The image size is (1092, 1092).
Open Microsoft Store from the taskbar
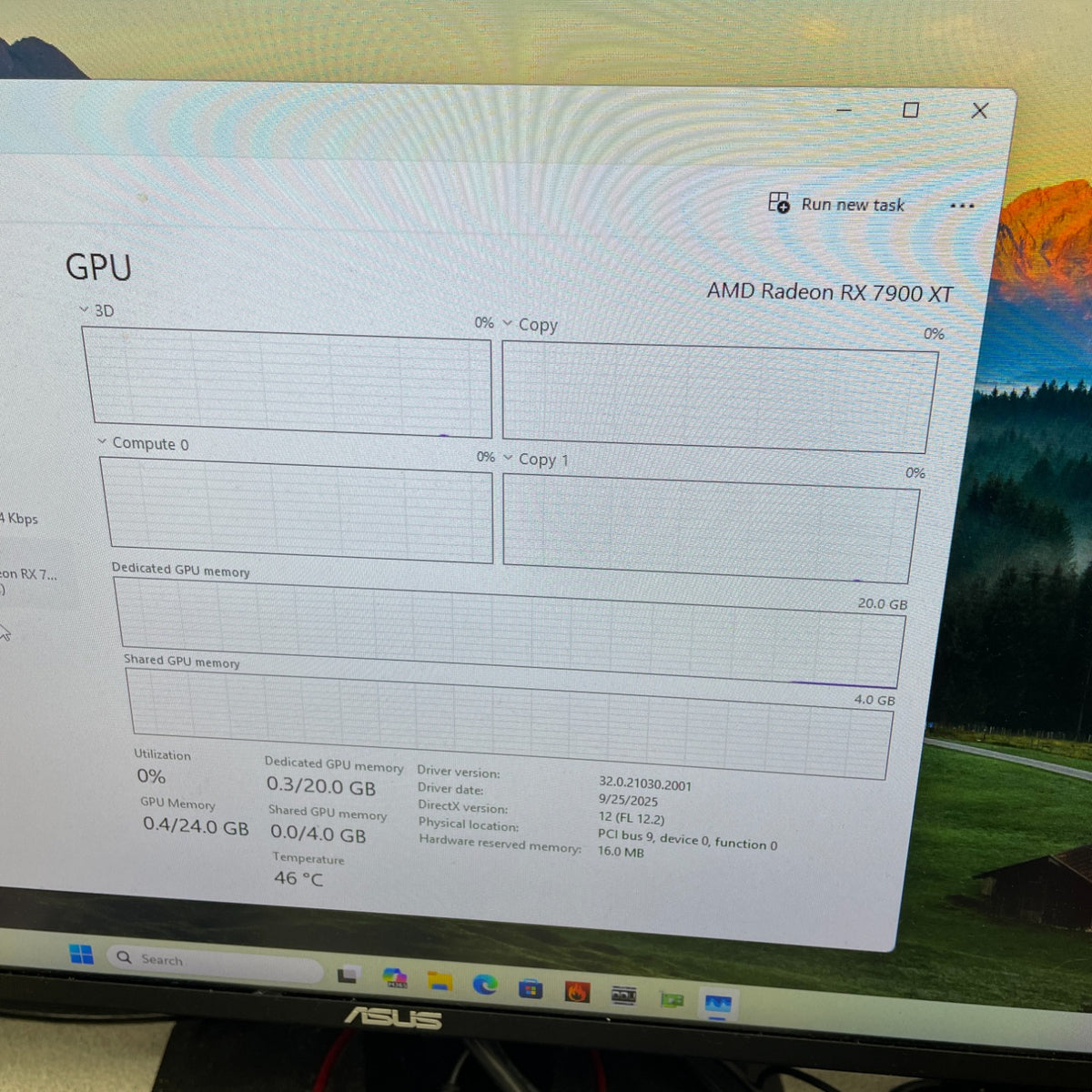(x=531, y=987)
